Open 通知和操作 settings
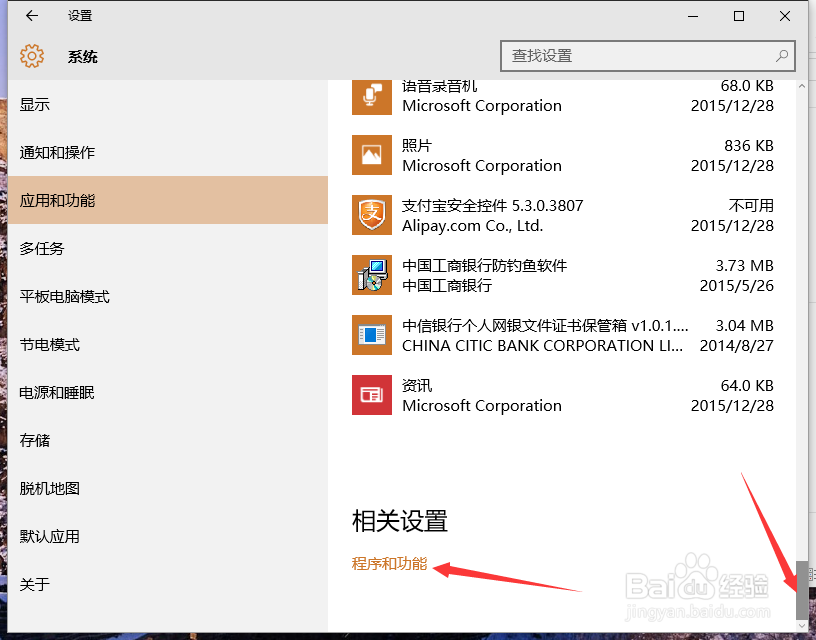The height and width of the screenshot is (640, 816). coord(168,152)
